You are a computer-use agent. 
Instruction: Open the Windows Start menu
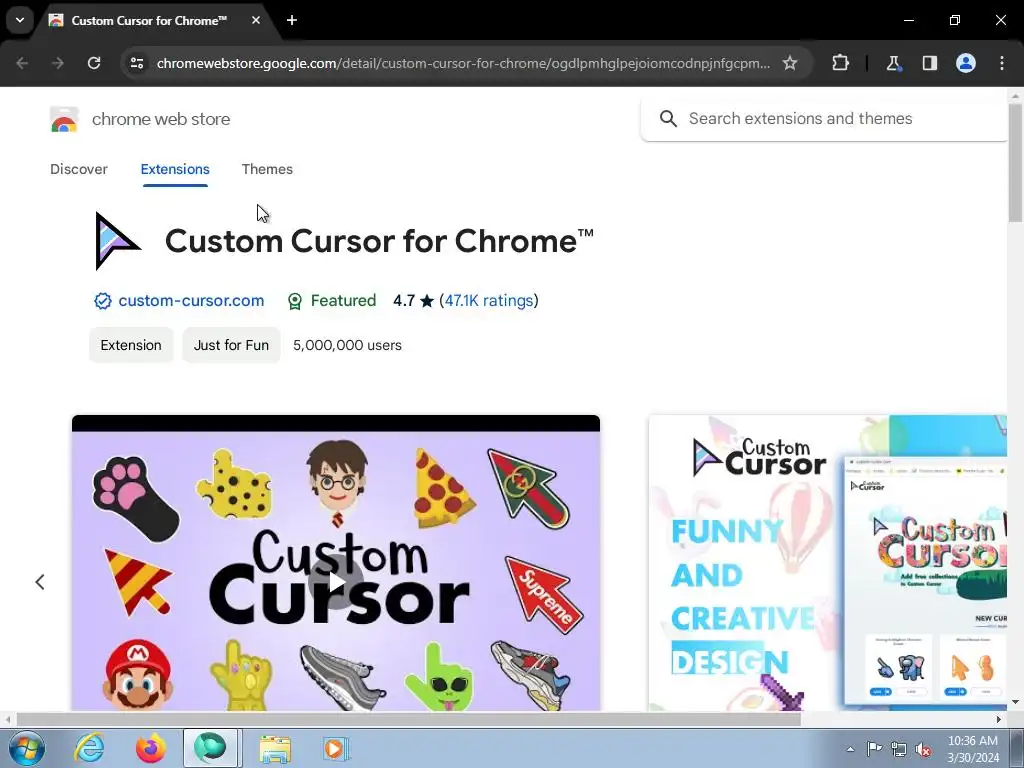(x=27, y=748)
